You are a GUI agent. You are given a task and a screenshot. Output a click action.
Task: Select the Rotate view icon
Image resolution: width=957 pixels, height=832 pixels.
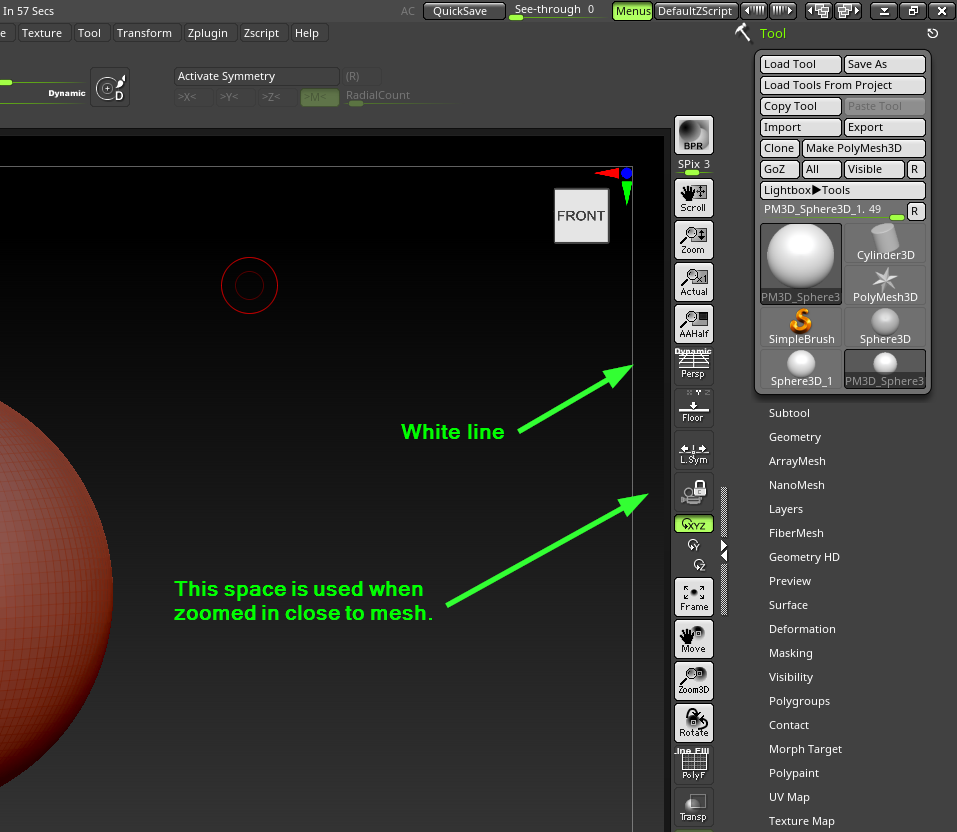[x=693, y=723]
